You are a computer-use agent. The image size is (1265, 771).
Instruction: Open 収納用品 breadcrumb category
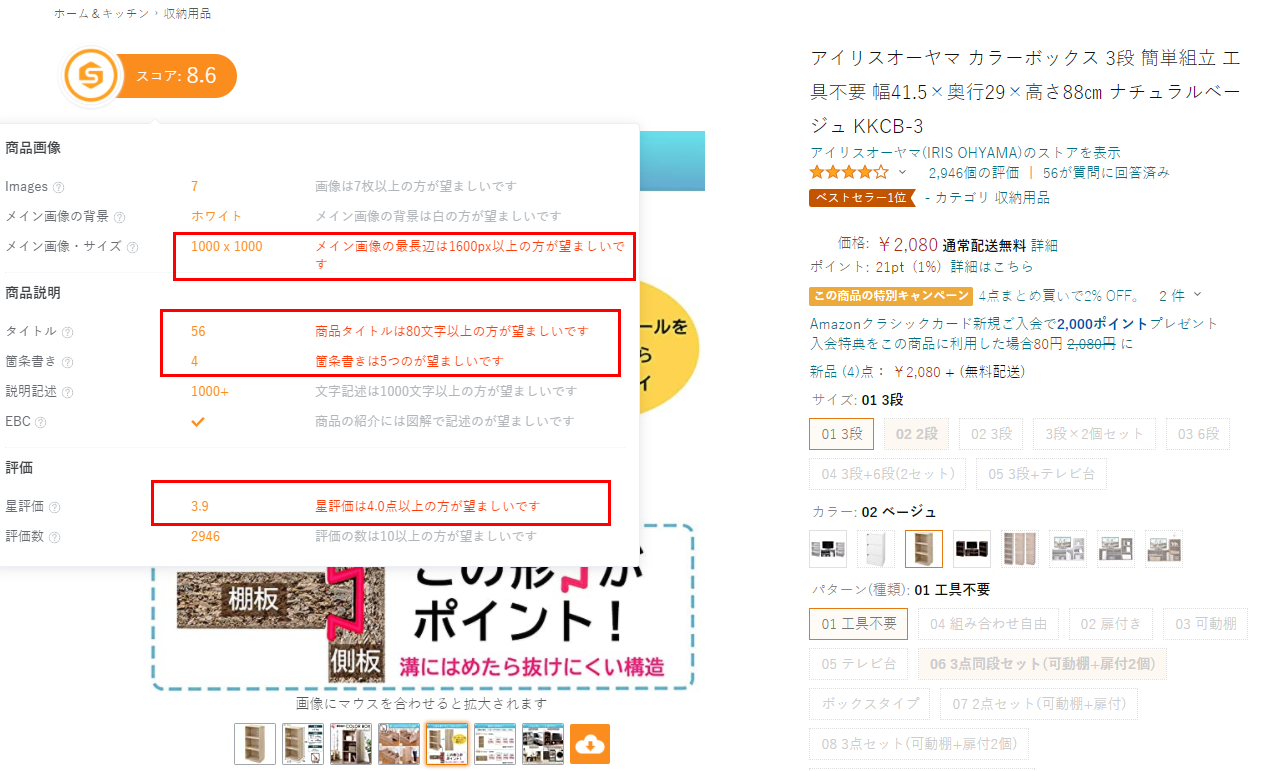pyautogui.click(x=187, y=13)
